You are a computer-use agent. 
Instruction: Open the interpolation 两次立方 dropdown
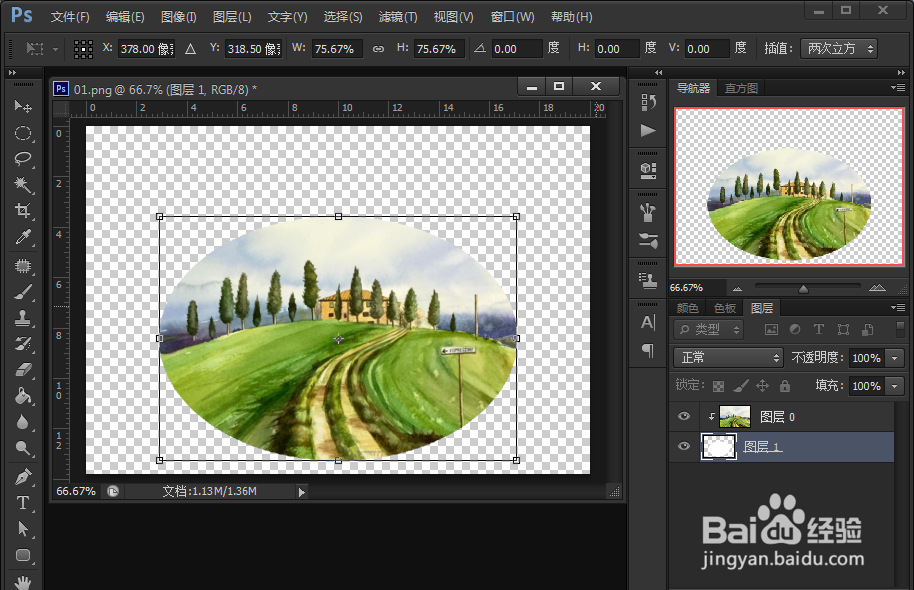[839, 49]
